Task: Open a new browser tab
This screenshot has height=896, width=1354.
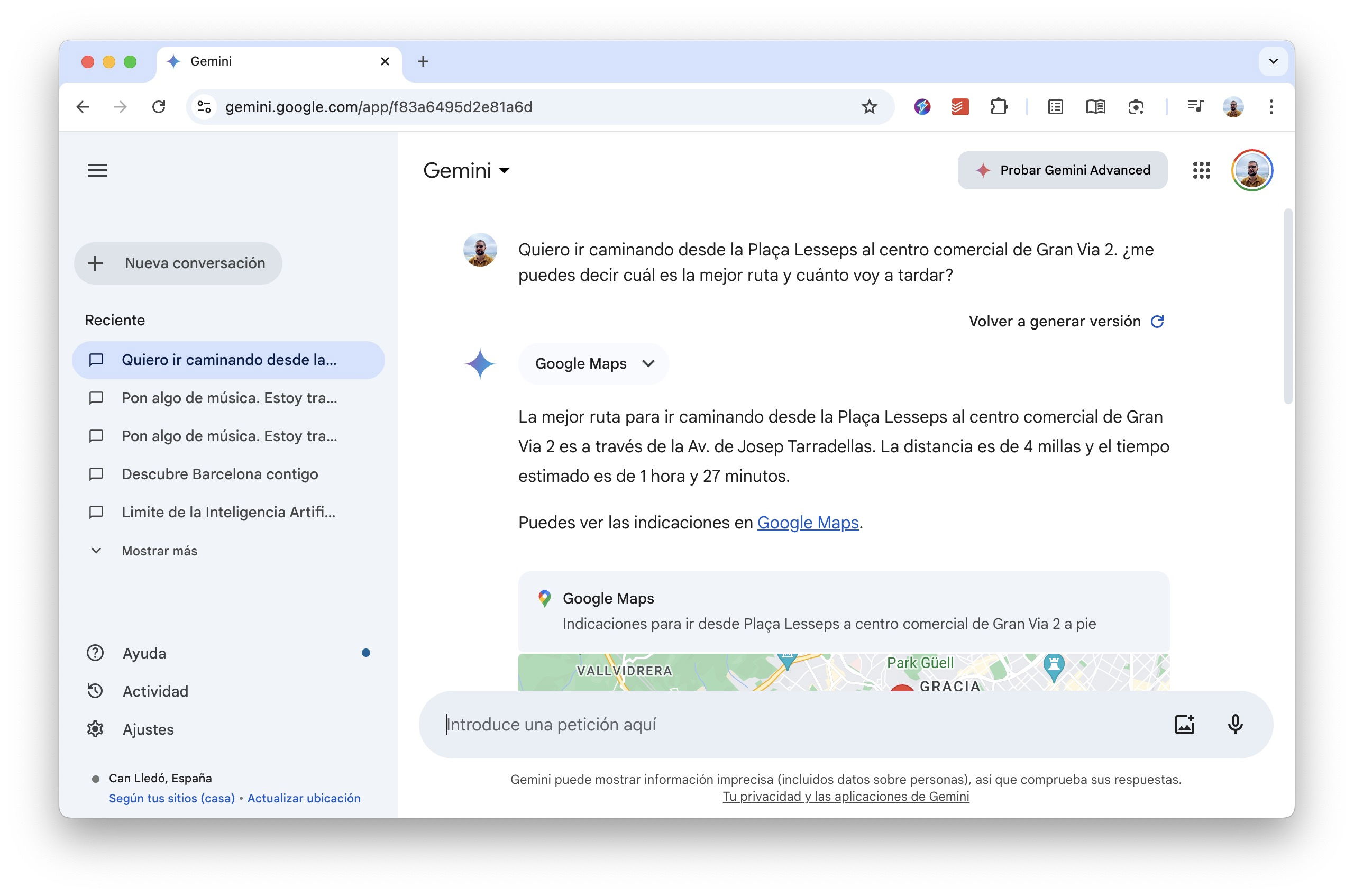Action: click(423, 62)
